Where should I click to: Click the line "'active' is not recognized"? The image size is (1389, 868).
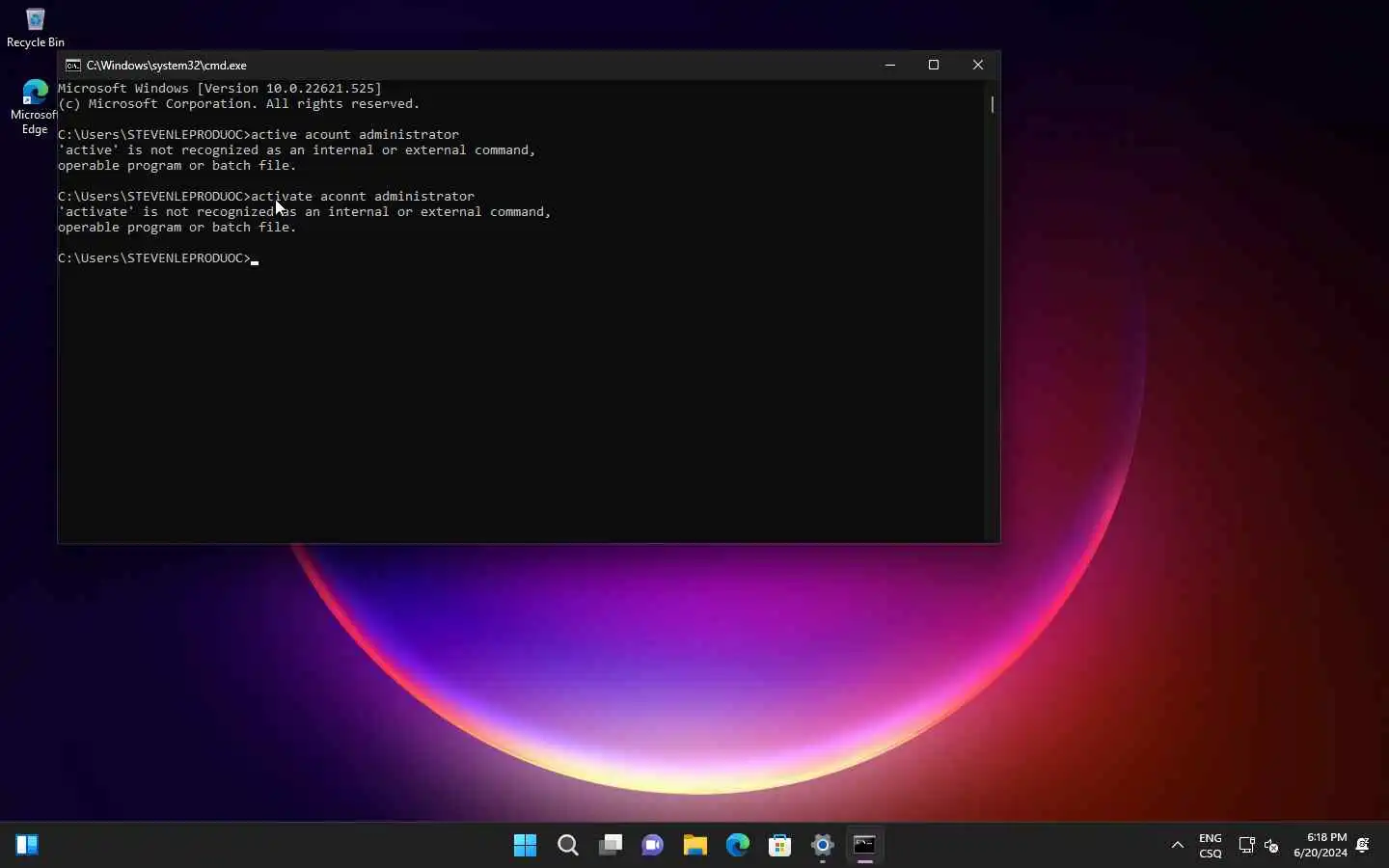point(297,150)
